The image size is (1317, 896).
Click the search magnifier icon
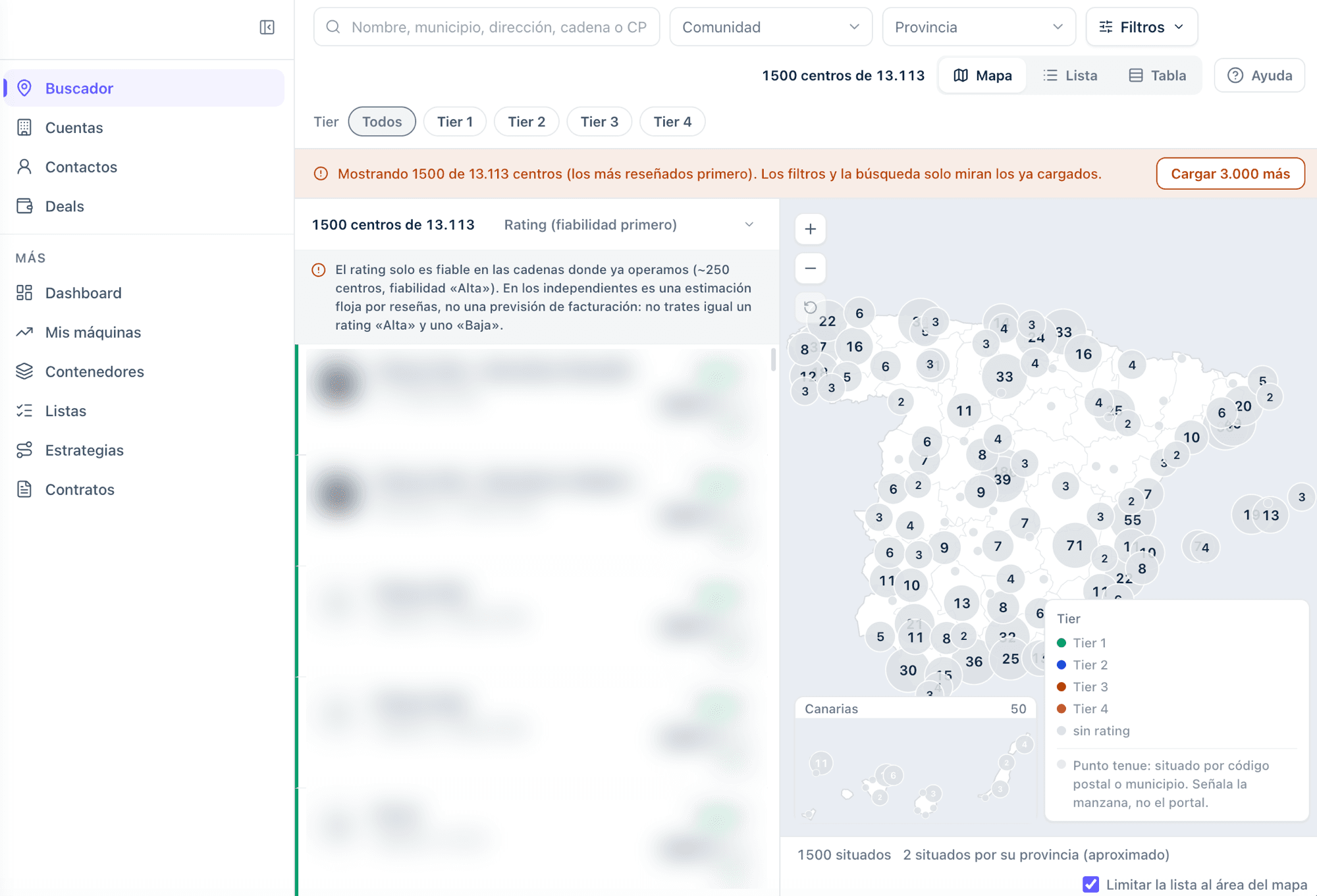pos(333,27)
